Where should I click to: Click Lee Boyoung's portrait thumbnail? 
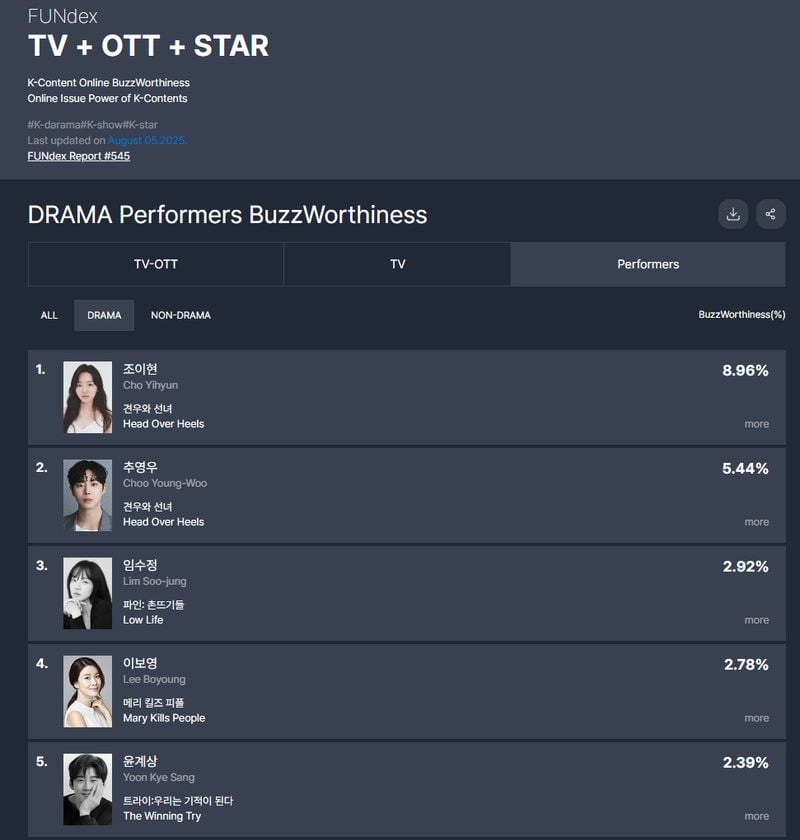88,691
